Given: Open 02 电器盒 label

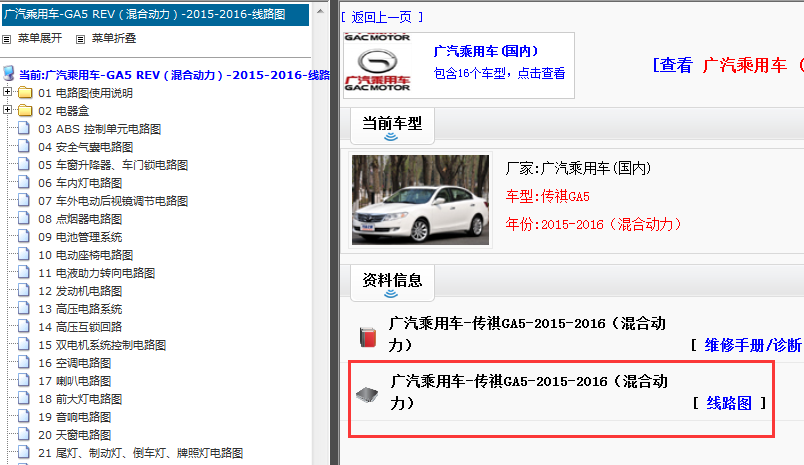Looking at the screenshot, I should [x=64, y=111].
